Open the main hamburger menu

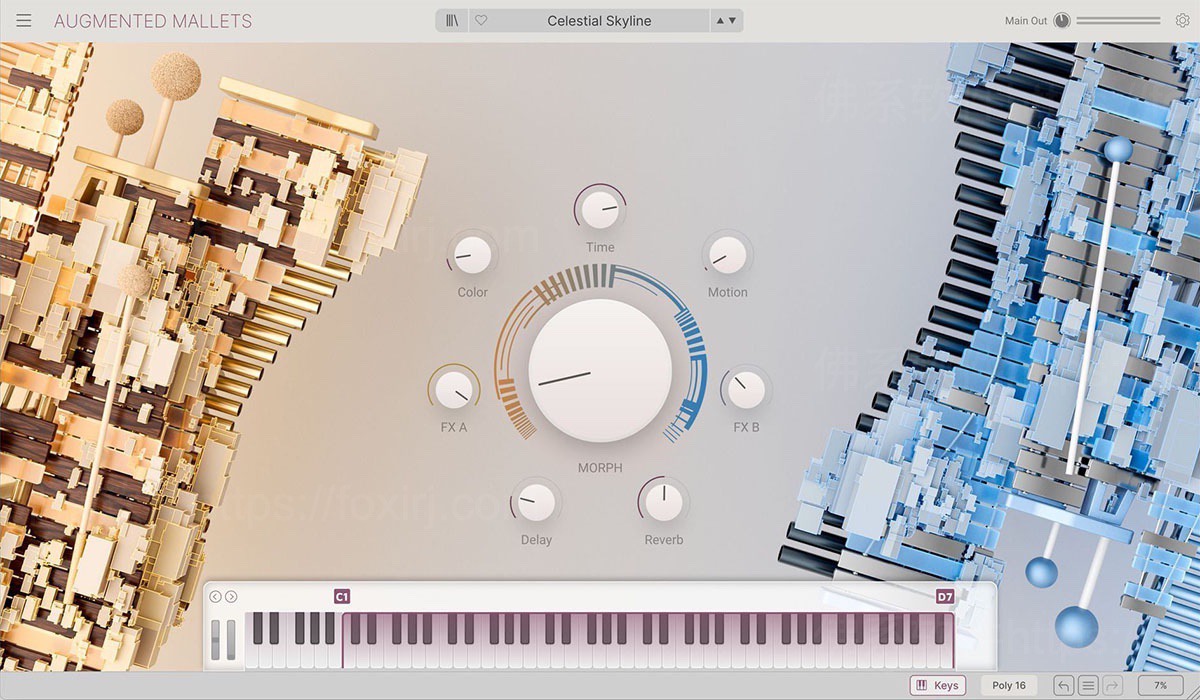pyautogui.click(x=23, y=19)
